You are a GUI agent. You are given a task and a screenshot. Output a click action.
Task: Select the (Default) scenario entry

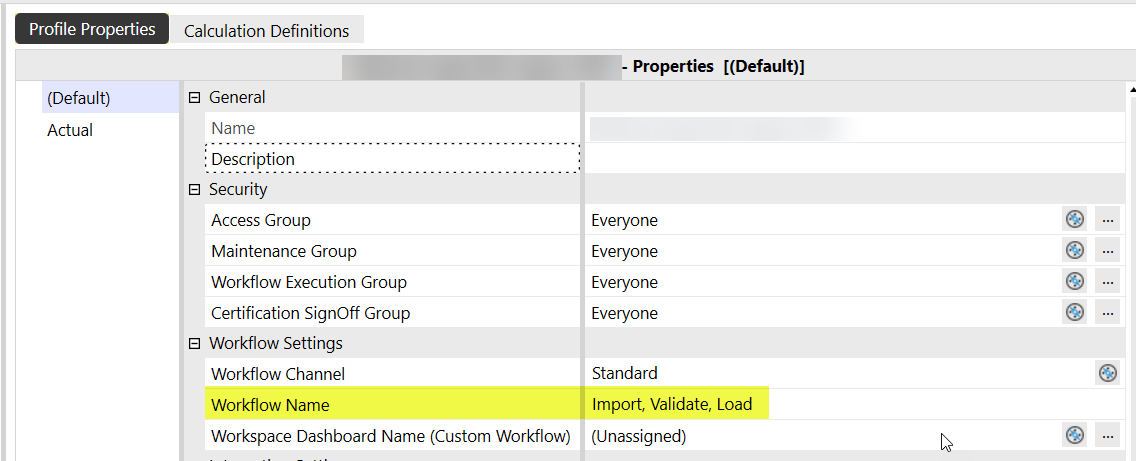[78, 98]
